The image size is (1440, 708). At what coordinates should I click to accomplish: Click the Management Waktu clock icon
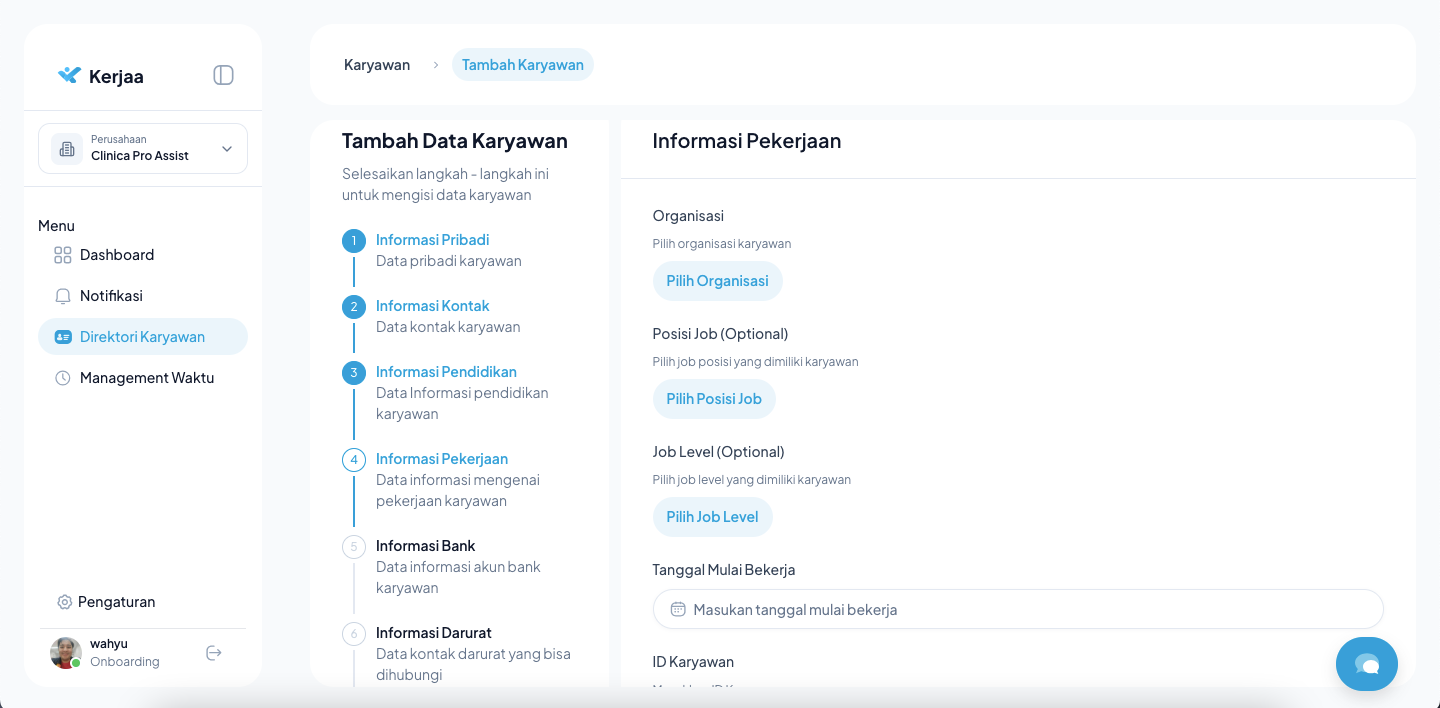tap(63, 378)
